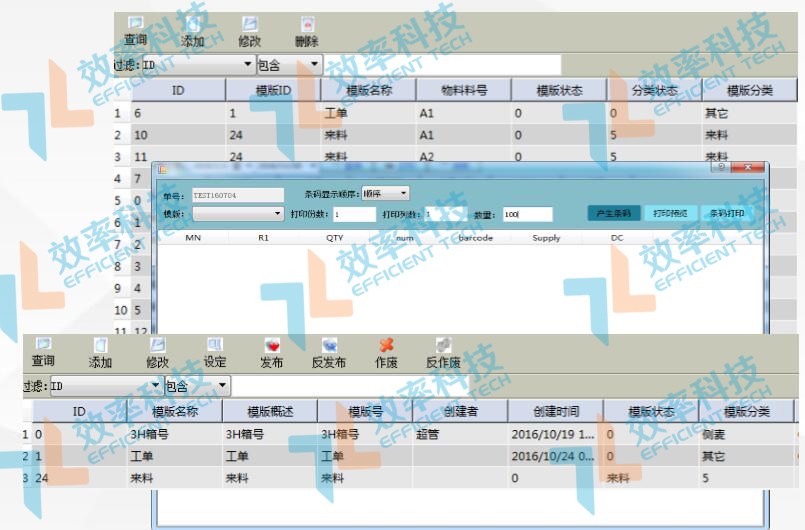Click 查询 (Query) icon in lower toolbar

coord(43,346)
